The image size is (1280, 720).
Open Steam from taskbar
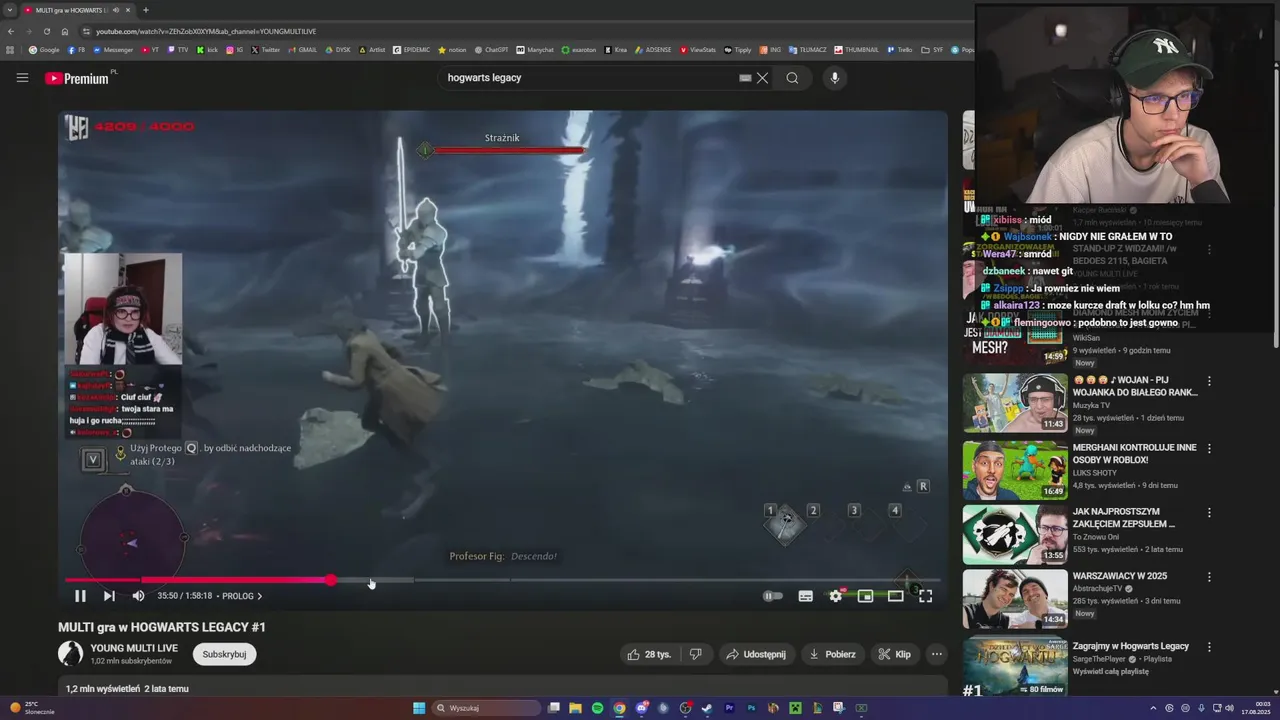pos(707,708)
